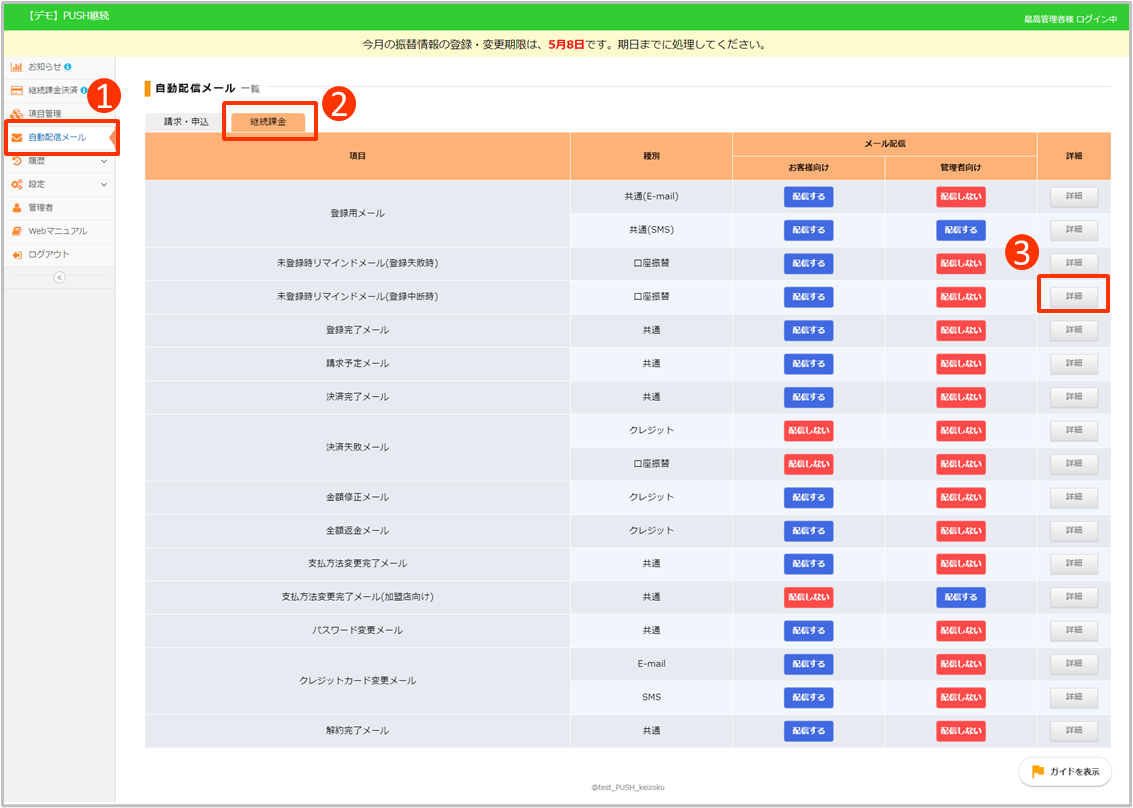
Task: Collapse the sidebar with the double-chevron button
Action: (59, 277)
